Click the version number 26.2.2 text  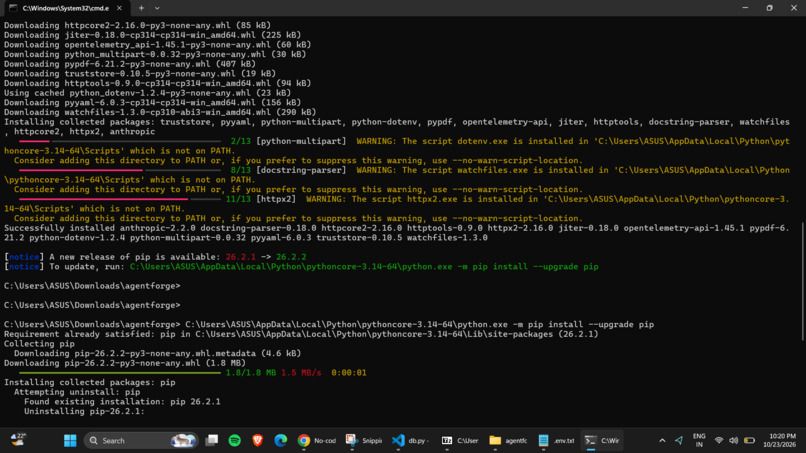[x=291, y=257]
